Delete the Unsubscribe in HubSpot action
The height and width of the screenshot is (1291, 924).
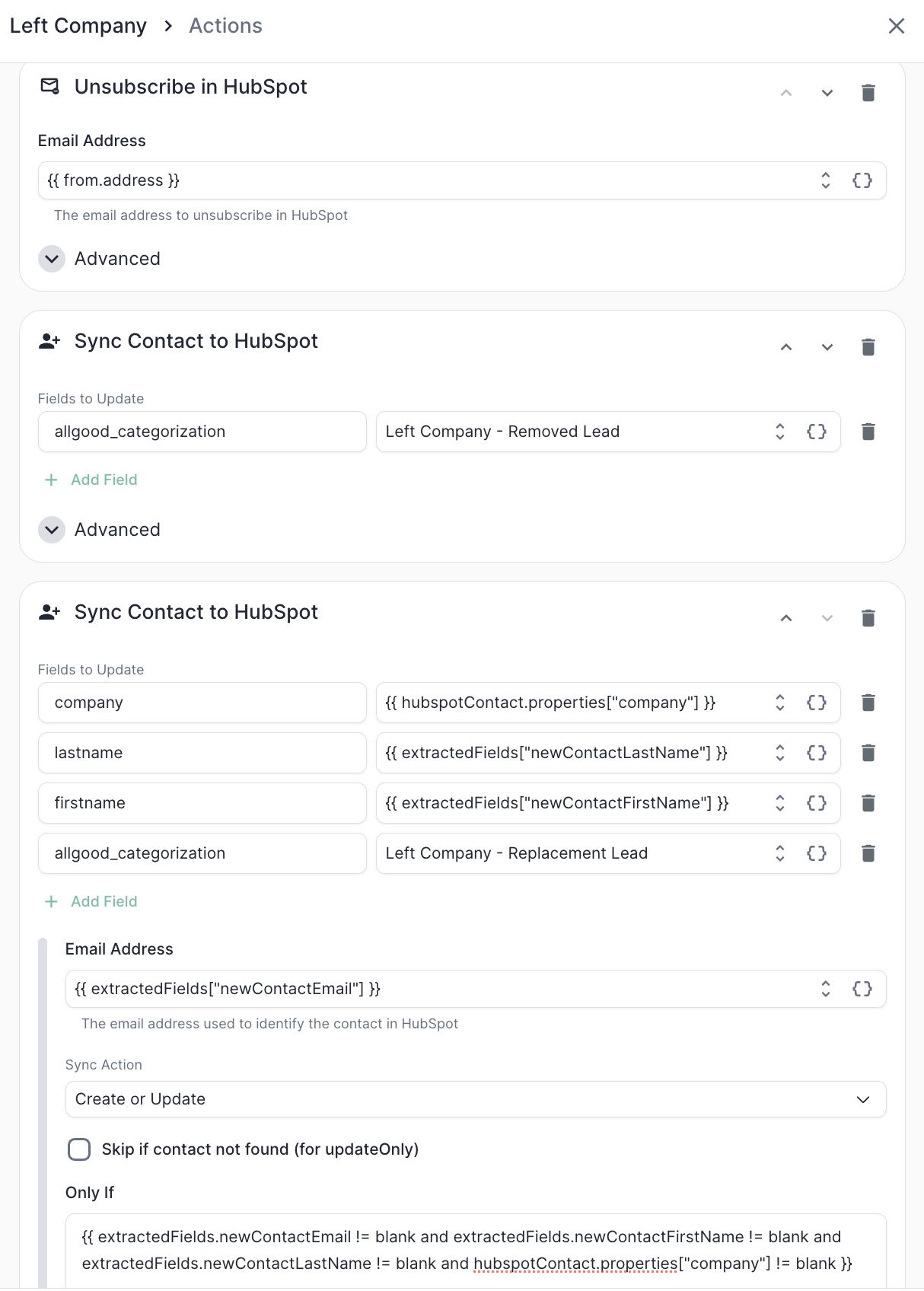(x=868, y=93)
